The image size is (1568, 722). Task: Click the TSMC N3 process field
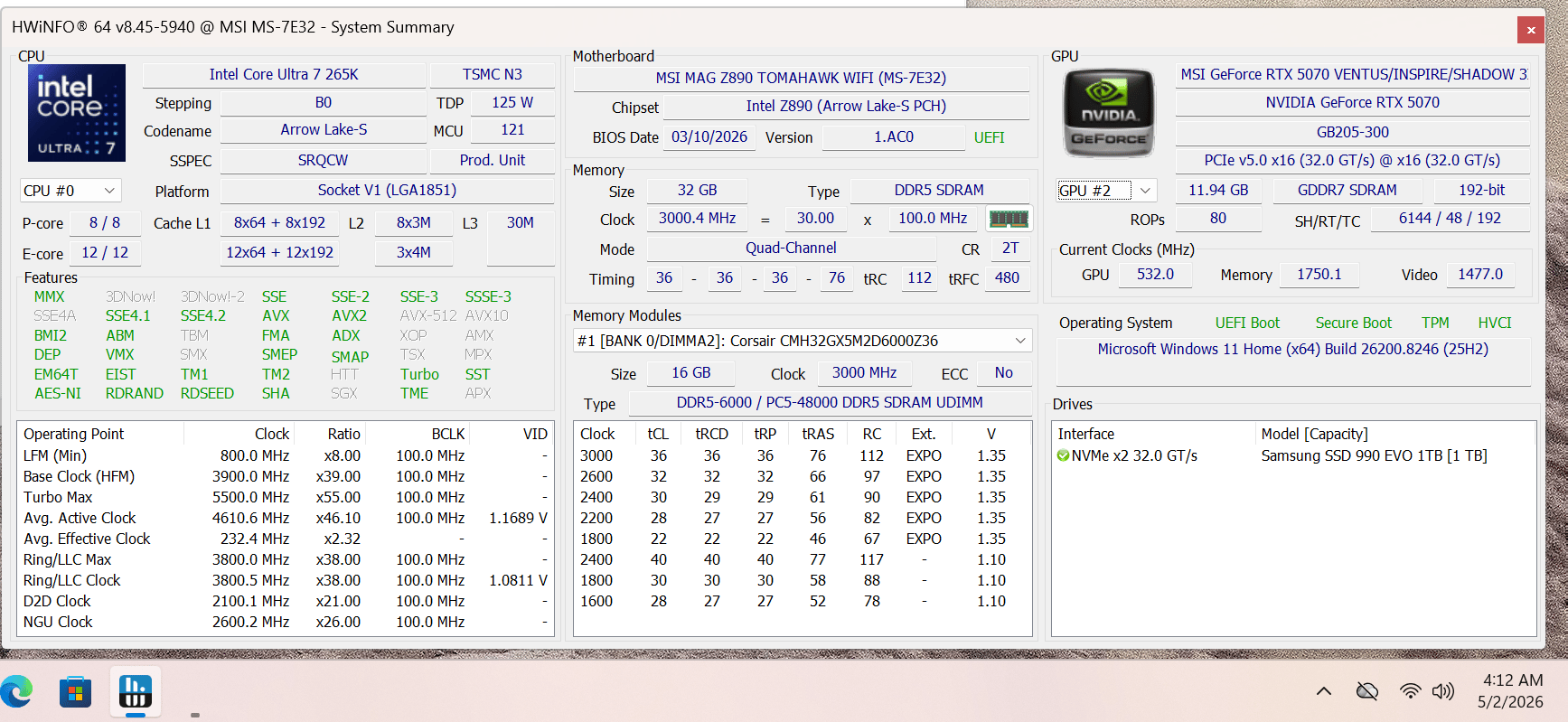click(493, 75)
